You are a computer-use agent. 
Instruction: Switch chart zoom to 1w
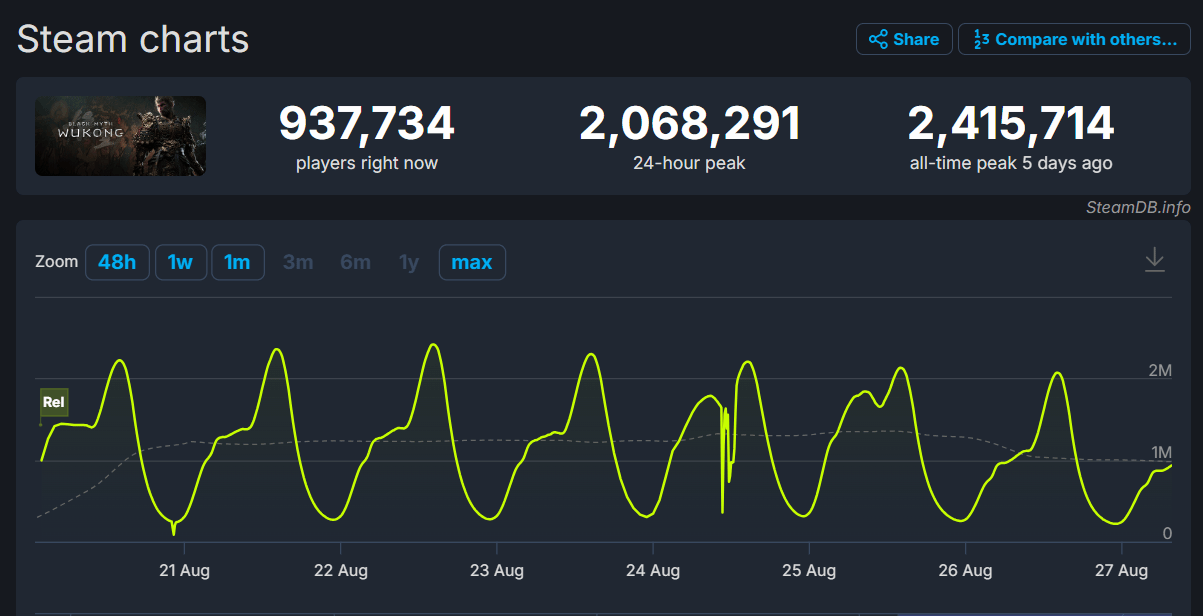point(180,262)
